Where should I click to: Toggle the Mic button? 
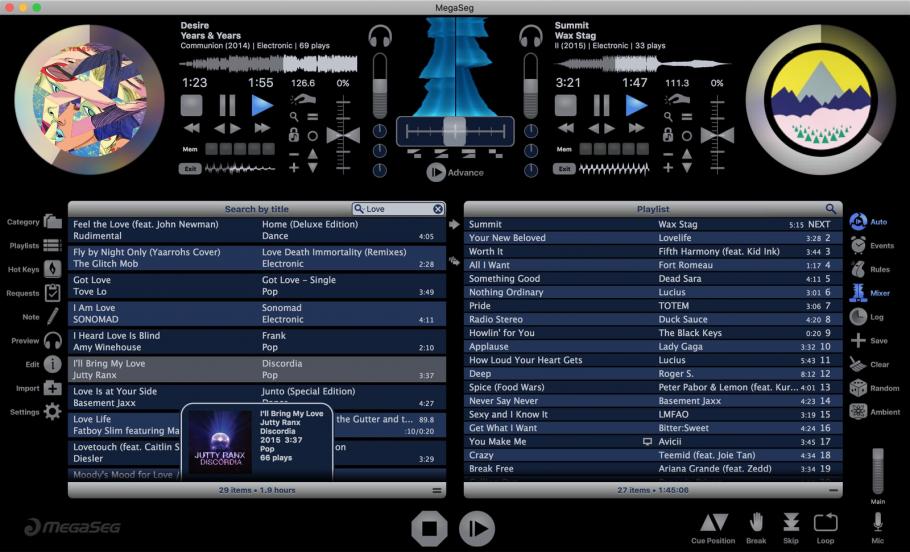point(878,522)
